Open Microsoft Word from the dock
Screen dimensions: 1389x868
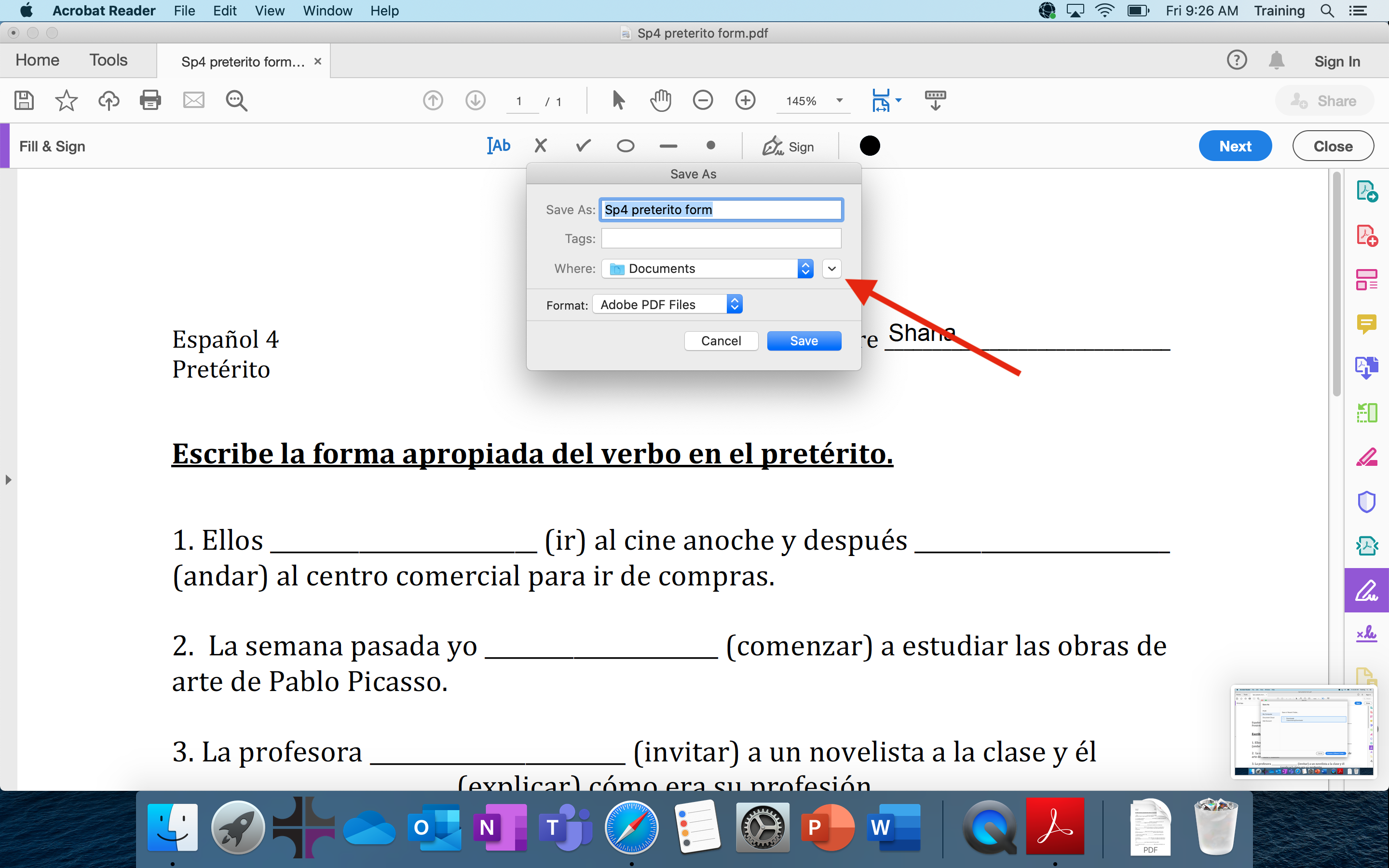tap(894, 827)
